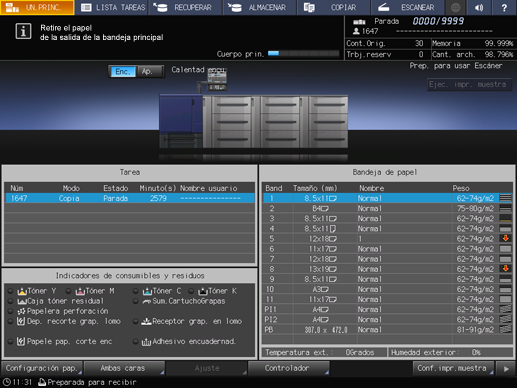Click the help question mark icon
The image size is (517, 388).
point(504,7)
